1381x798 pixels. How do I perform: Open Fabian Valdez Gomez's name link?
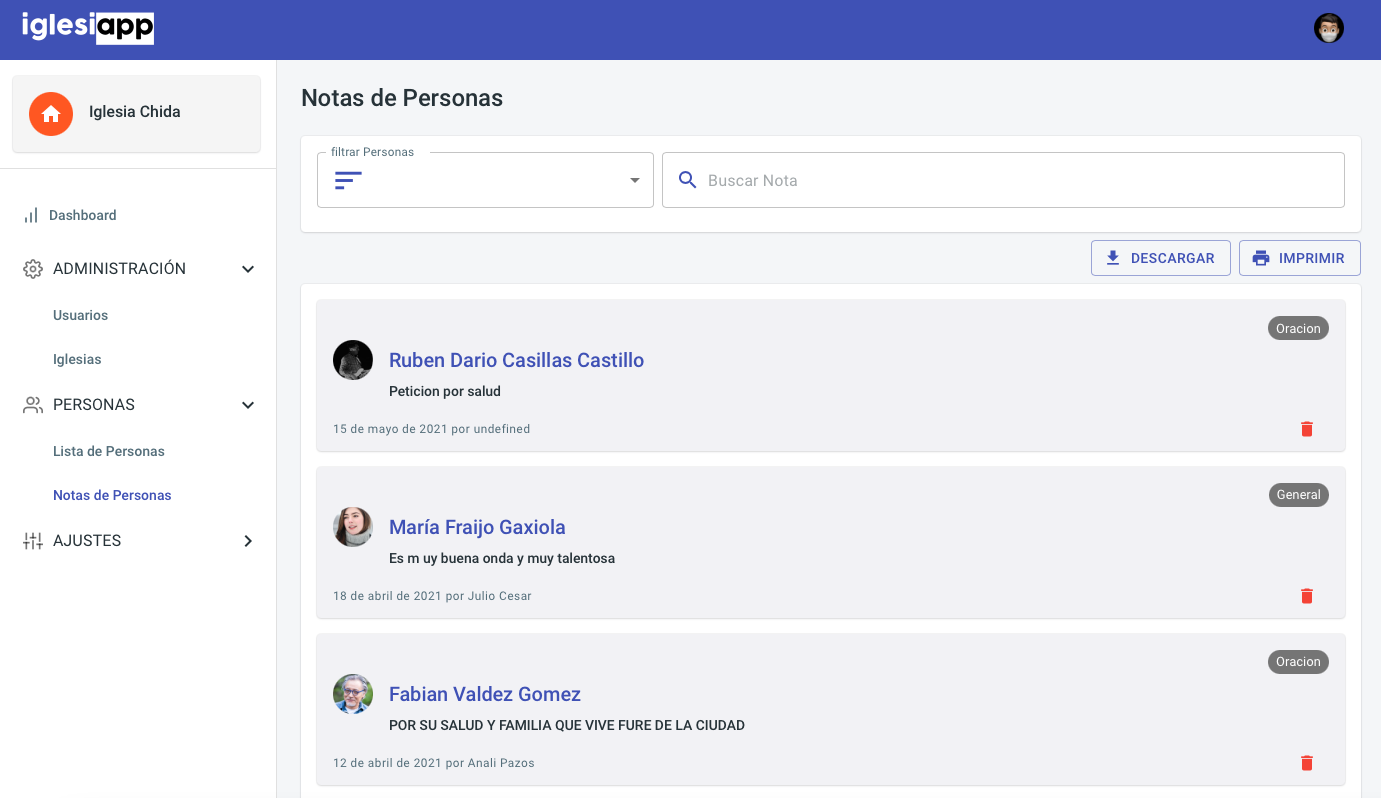coord(485,694)
